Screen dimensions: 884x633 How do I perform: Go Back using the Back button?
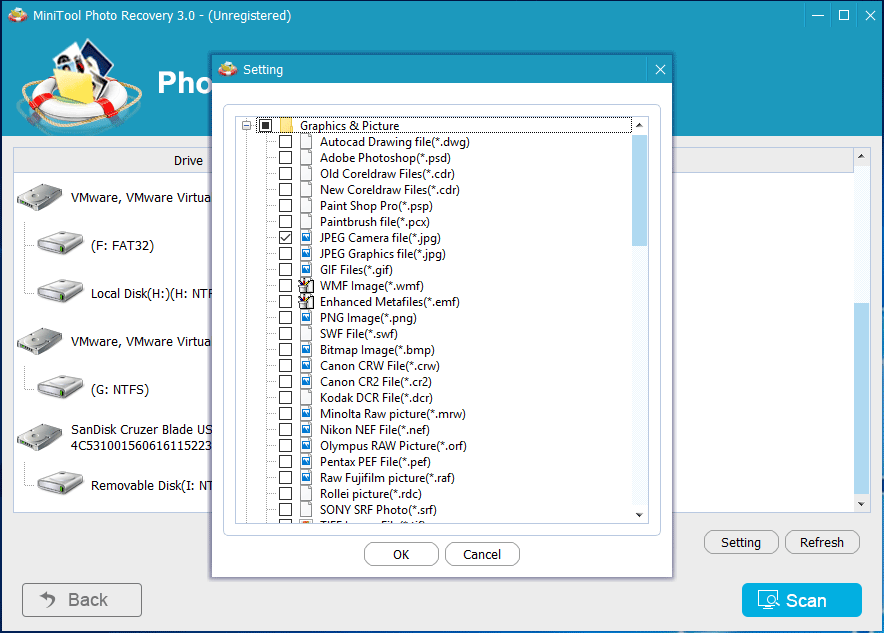pos(82,600)
